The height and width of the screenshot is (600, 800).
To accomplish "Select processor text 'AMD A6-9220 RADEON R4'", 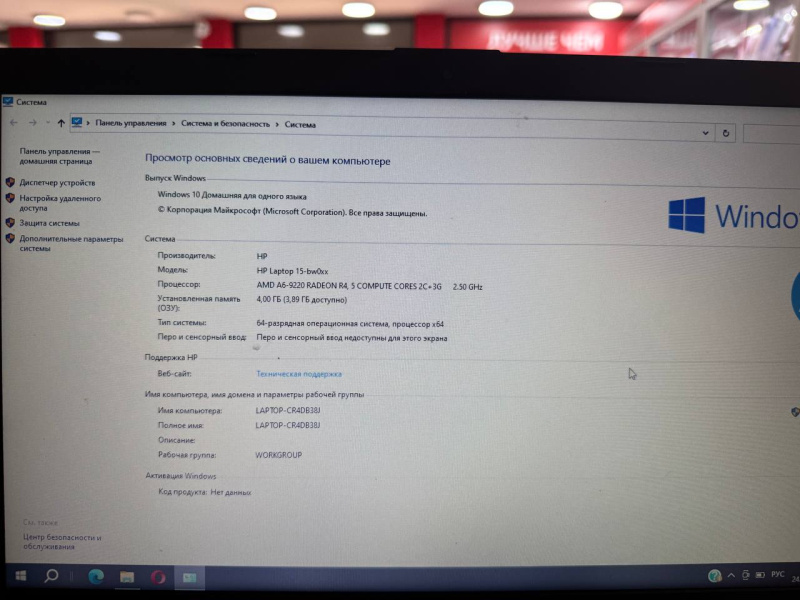I will [302, 286].
